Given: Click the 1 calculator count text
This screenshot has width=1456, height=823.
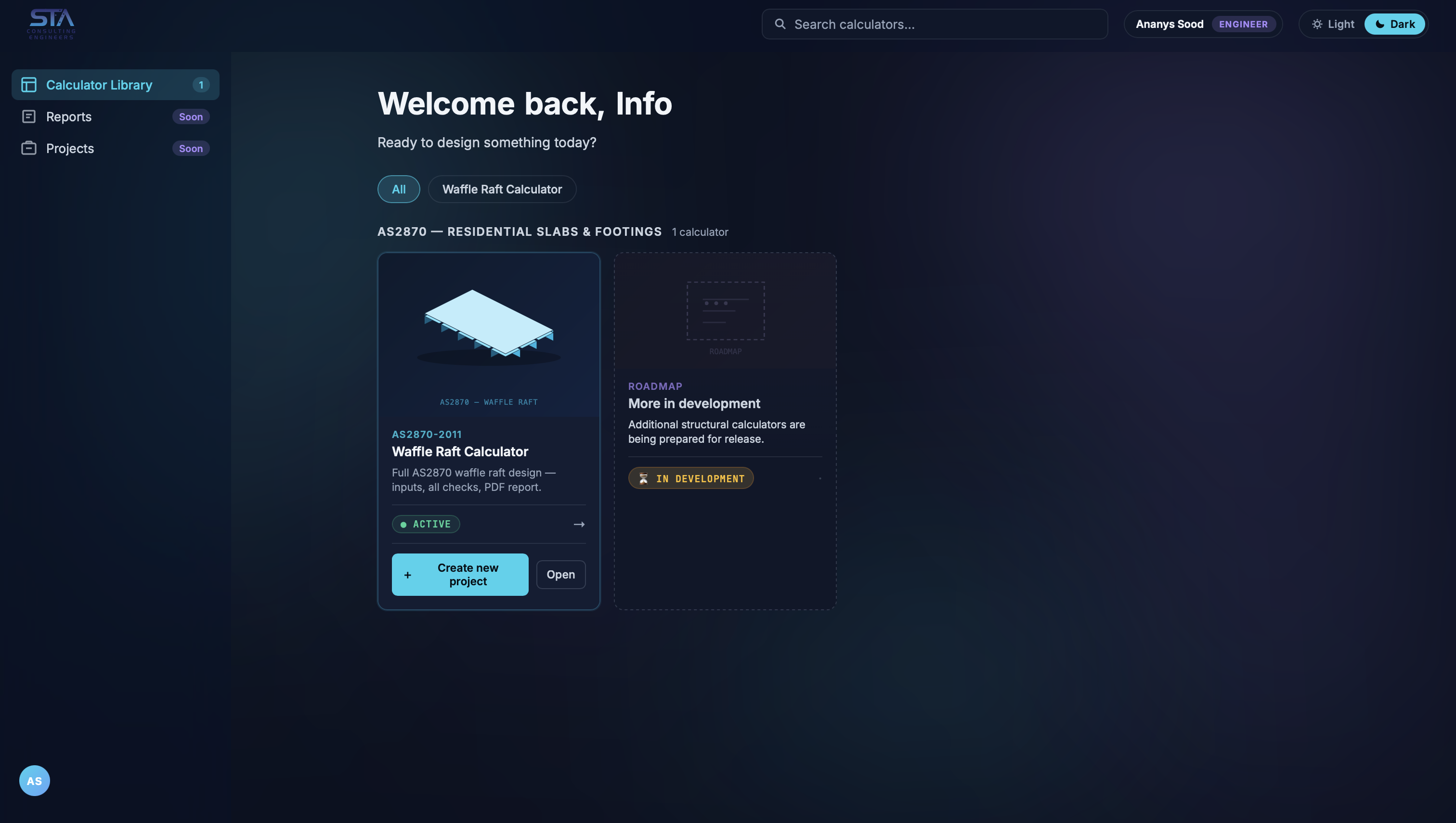Looking at the screenshot, I should click(700, 232).
